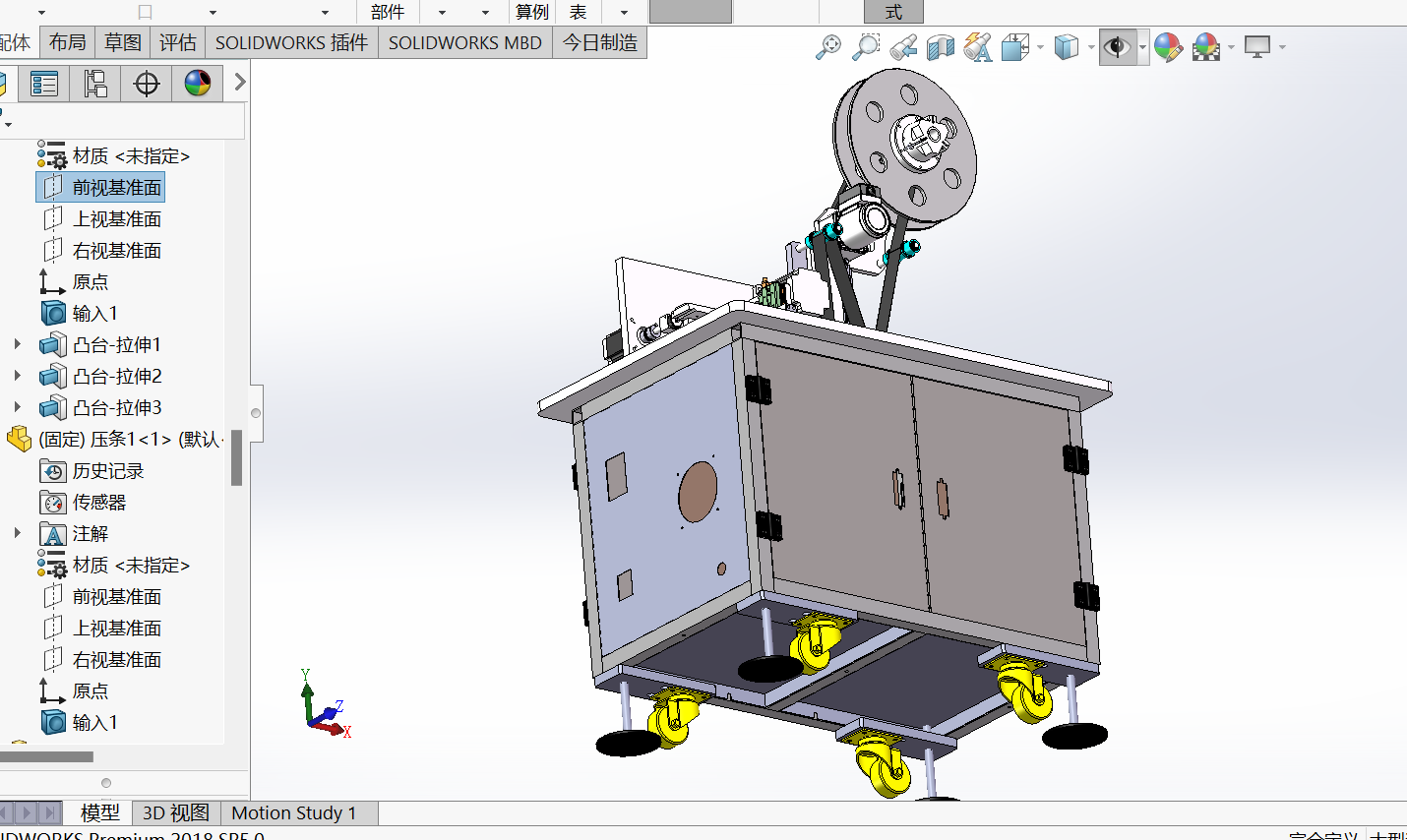The width and height of the screenshot is (1407, 840).
Task: Click the 传感器 gauge icon
Action: click(53, 503)
